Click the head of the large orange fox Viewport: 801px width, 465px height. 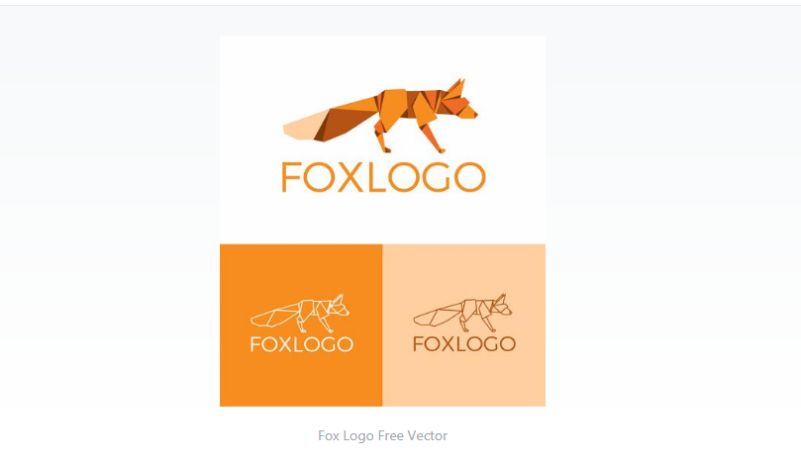coord(458,100)
